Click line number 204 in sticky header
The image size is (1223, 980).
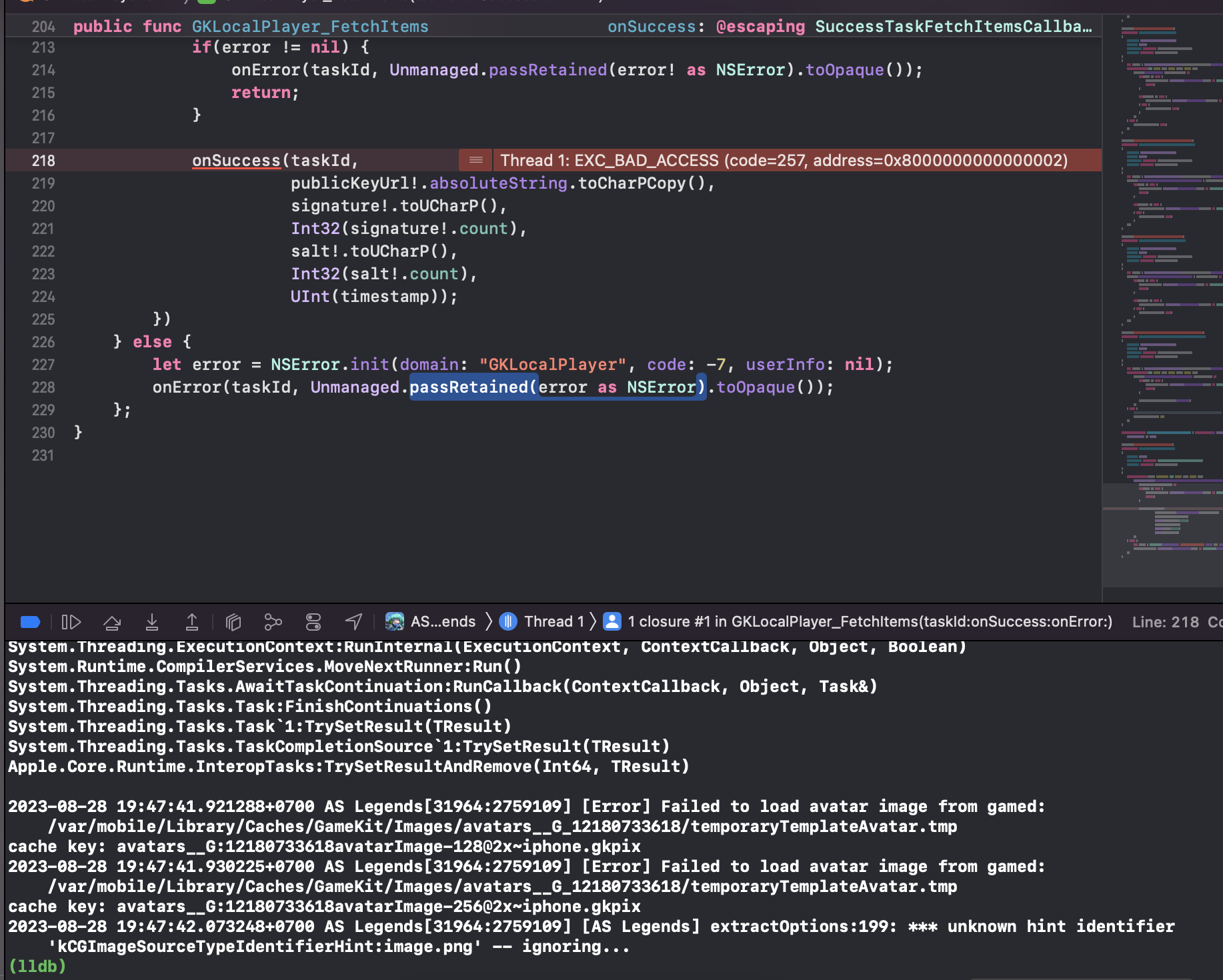(x=43, y=27)
